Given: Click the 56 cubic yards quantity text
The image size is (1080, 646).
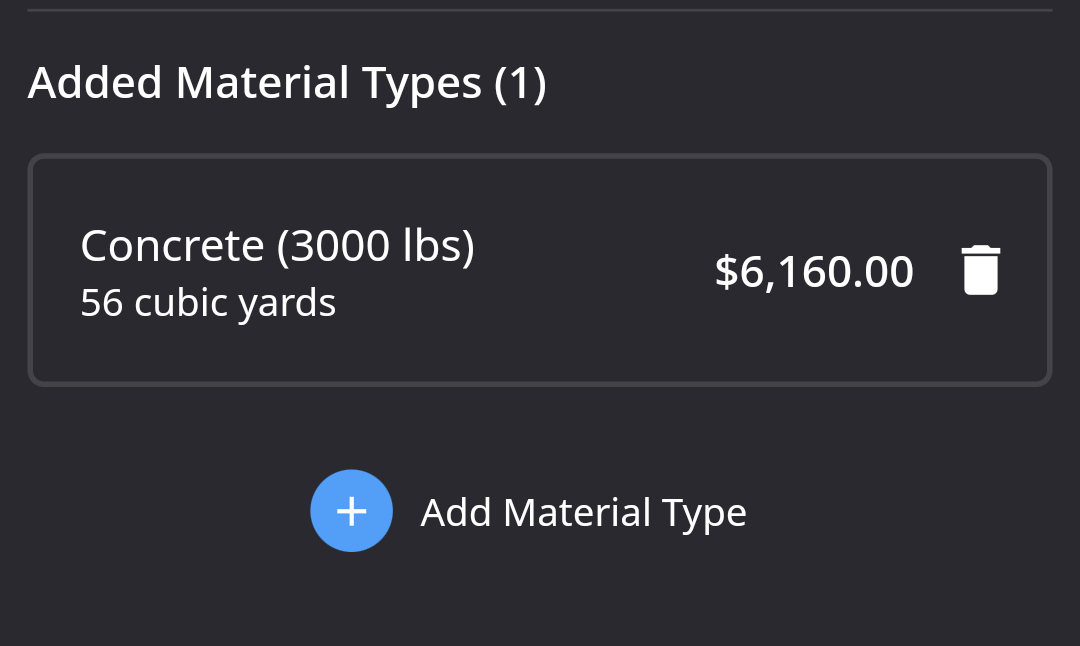Looking at the screenshot, I should [x=208, y=303].
